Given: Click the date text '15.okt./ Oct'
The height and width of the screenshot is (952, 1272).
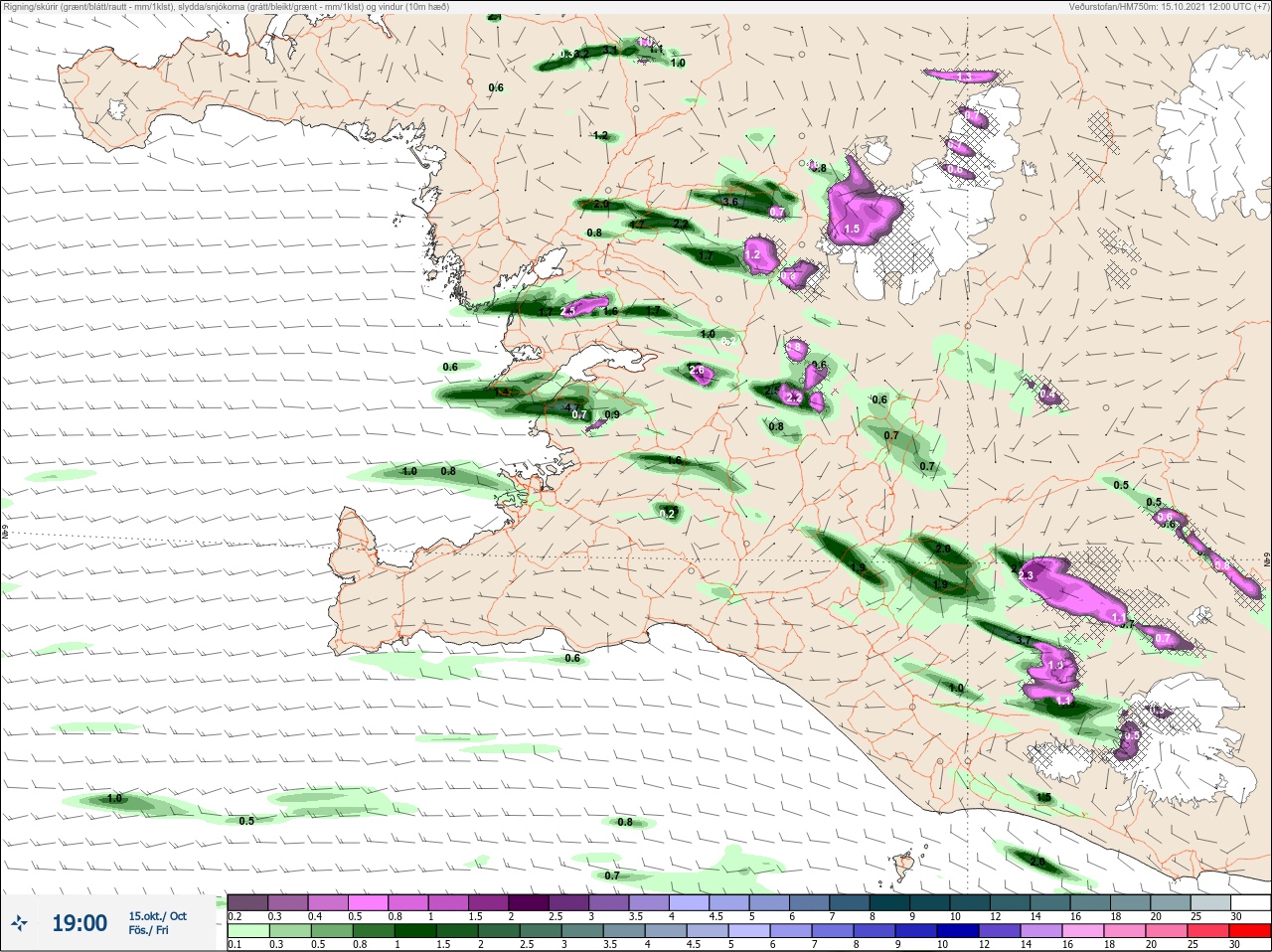Looking at the screenshot, I should point(157,916).
